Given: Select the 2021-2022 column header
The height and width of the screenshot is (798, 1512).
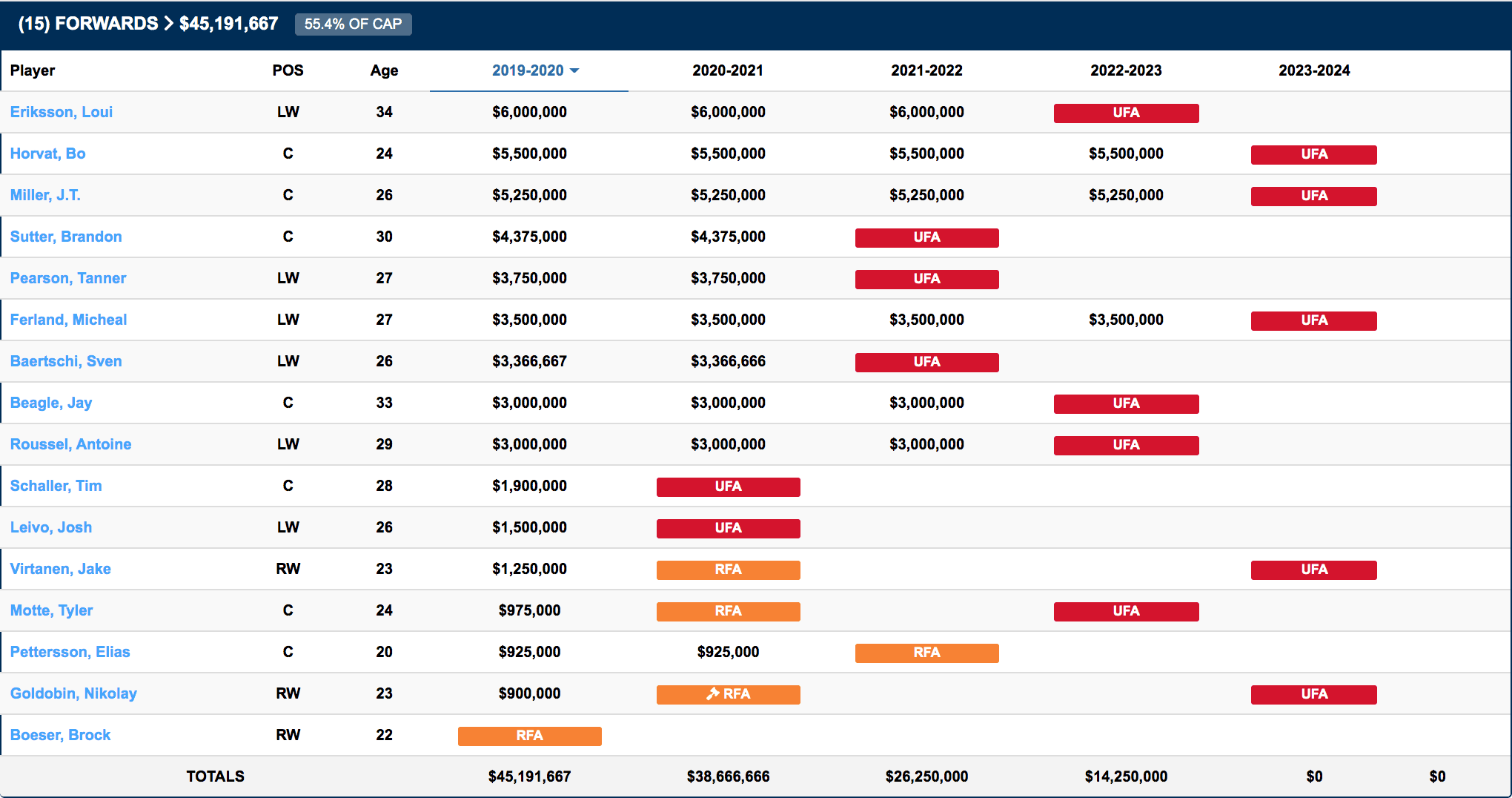Looking at the screenshot, I should (926, 70).
